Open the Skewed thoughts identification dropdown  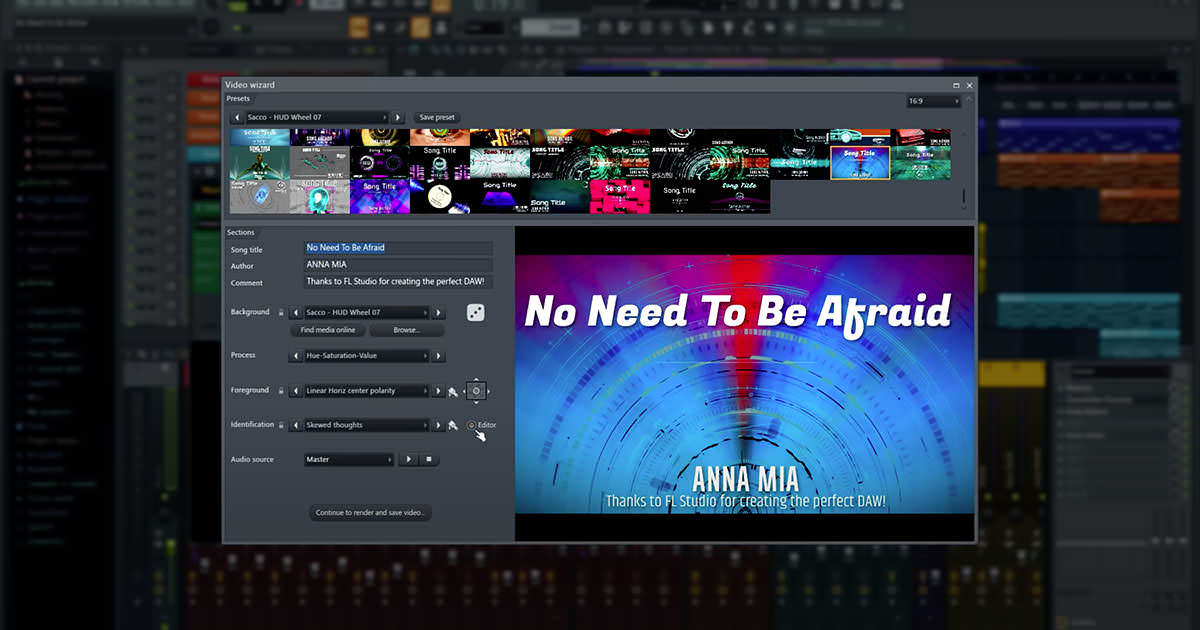coord(367,425)
